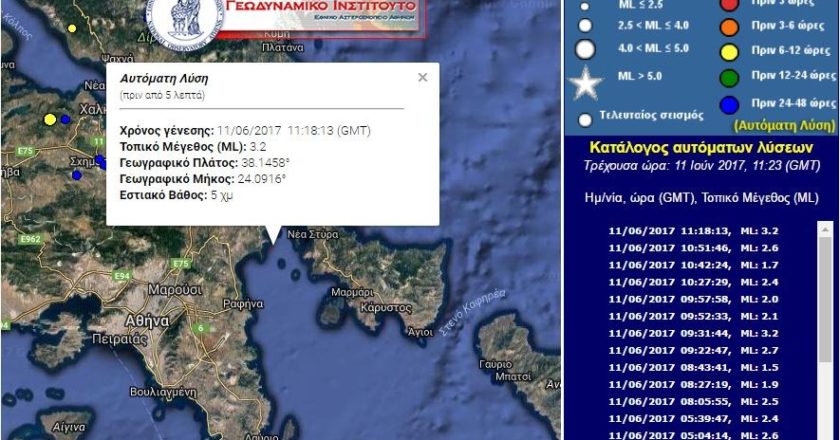Click the Στενό Καφηρέα strait label
Viewport: 840px width, 440px height.
tap(472, 312)
